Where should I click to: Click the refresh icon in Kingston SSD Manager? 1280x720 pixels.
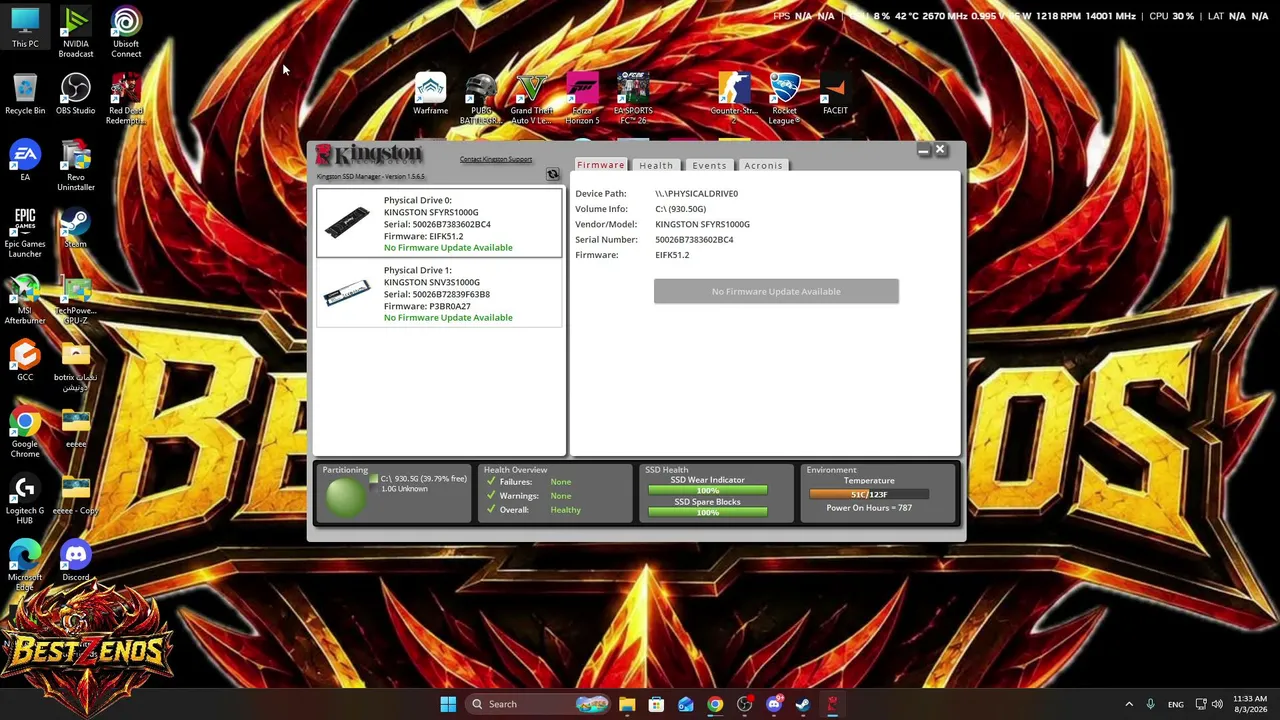click(x=552, y=175)
